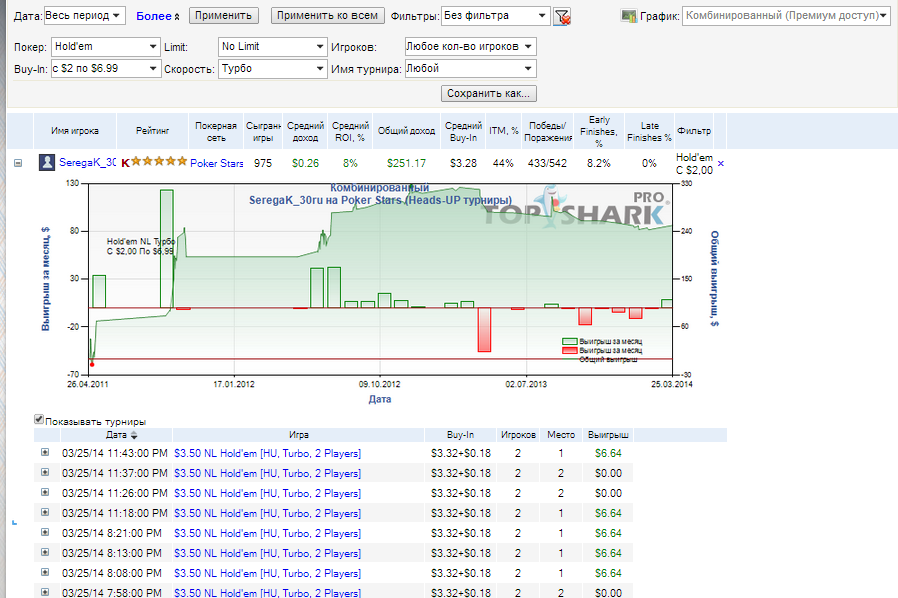Click the Победы/Поражения column header
Viewport: 898px width, 598px height.
pos(547,131)
